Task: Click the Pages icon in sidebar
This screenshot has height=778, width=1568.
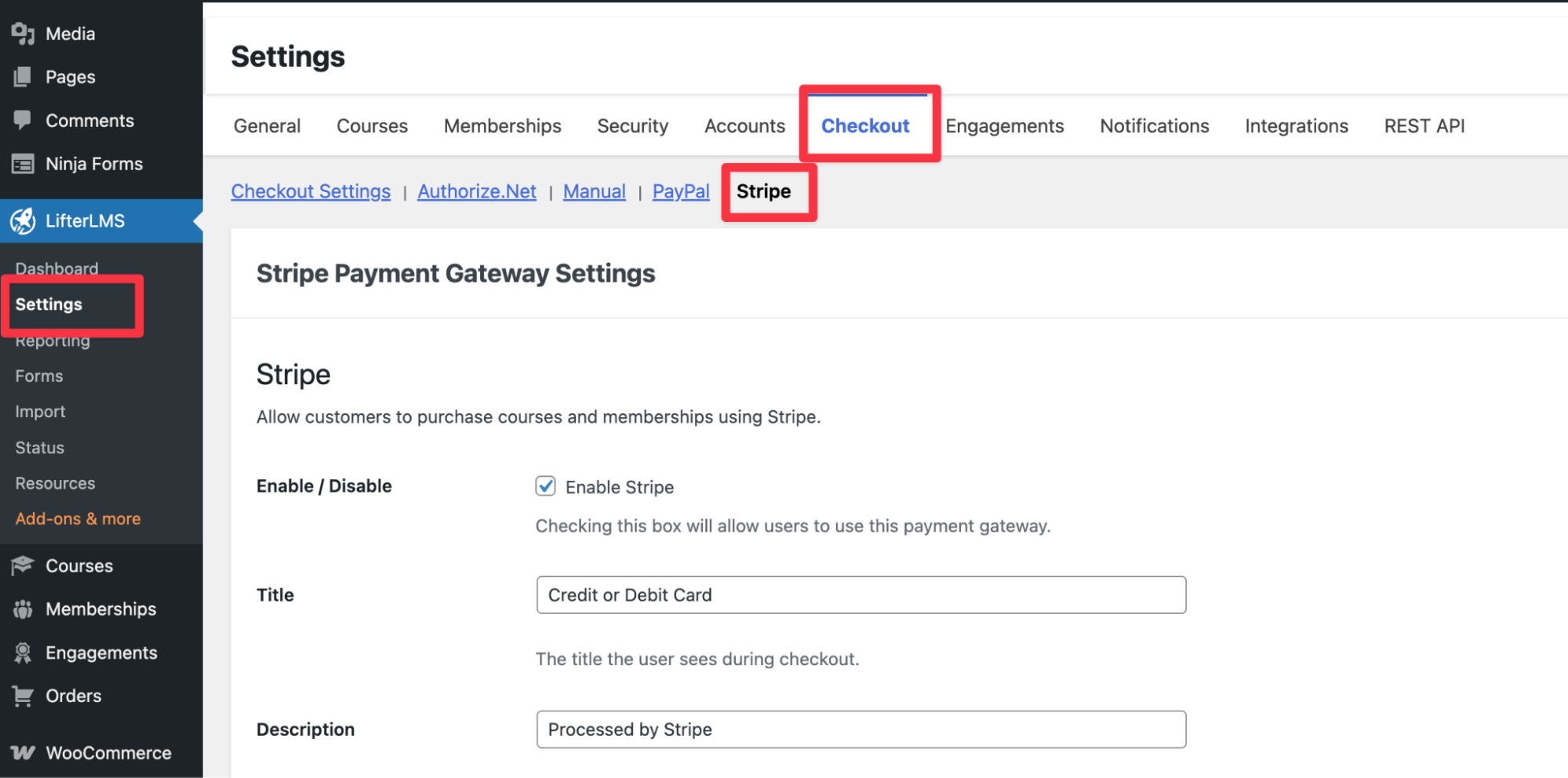Action: [23, 77]
